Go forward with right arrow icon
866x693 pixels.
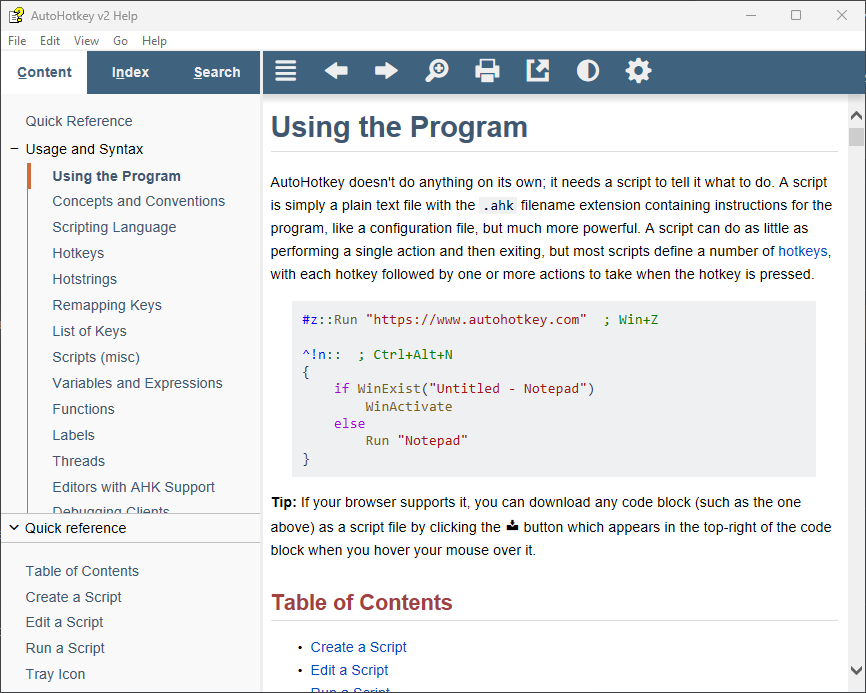[386, 71]
